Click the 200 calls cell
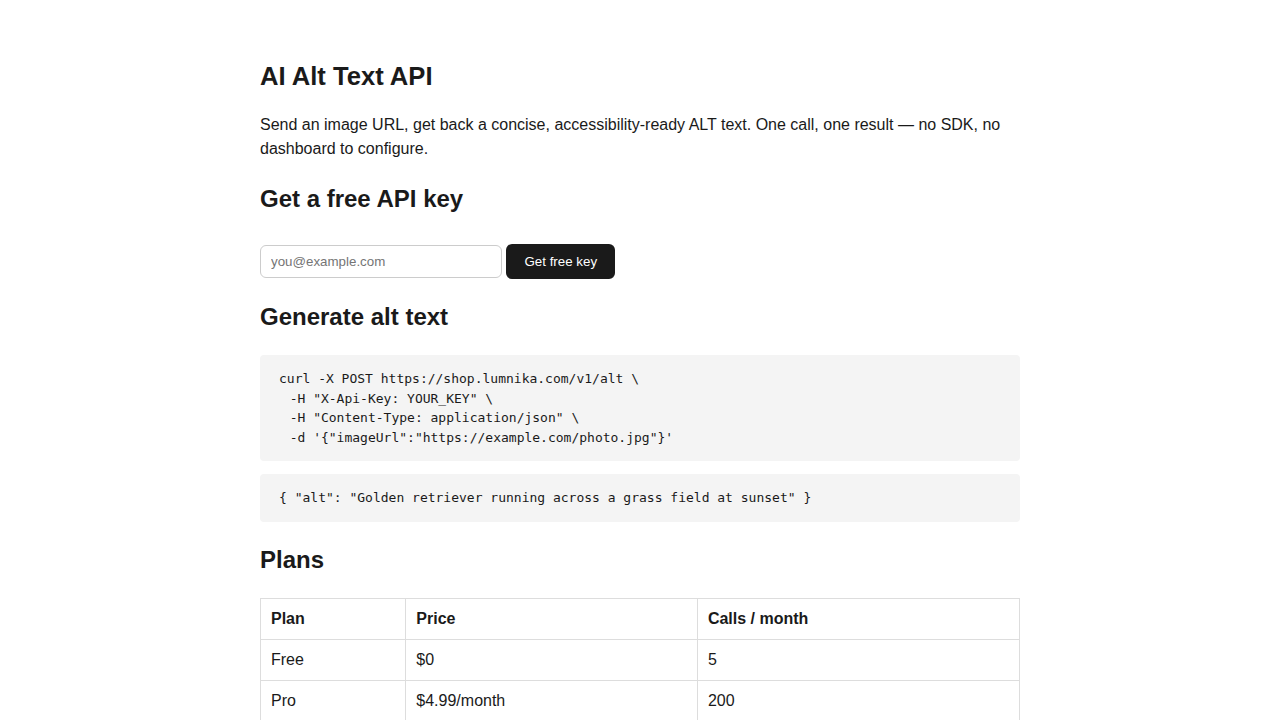The image size is (1280, 720). pyautogui.click(x=858, y=700)
